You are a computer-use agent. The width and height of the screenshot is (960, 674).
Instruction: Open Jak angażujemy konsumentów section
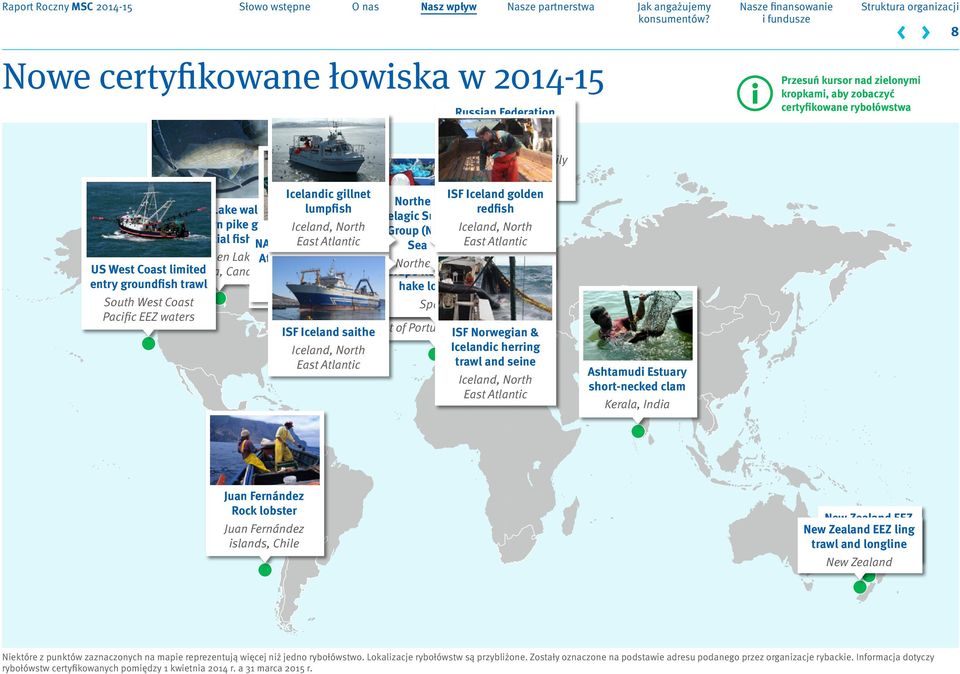tap(673, 13)
